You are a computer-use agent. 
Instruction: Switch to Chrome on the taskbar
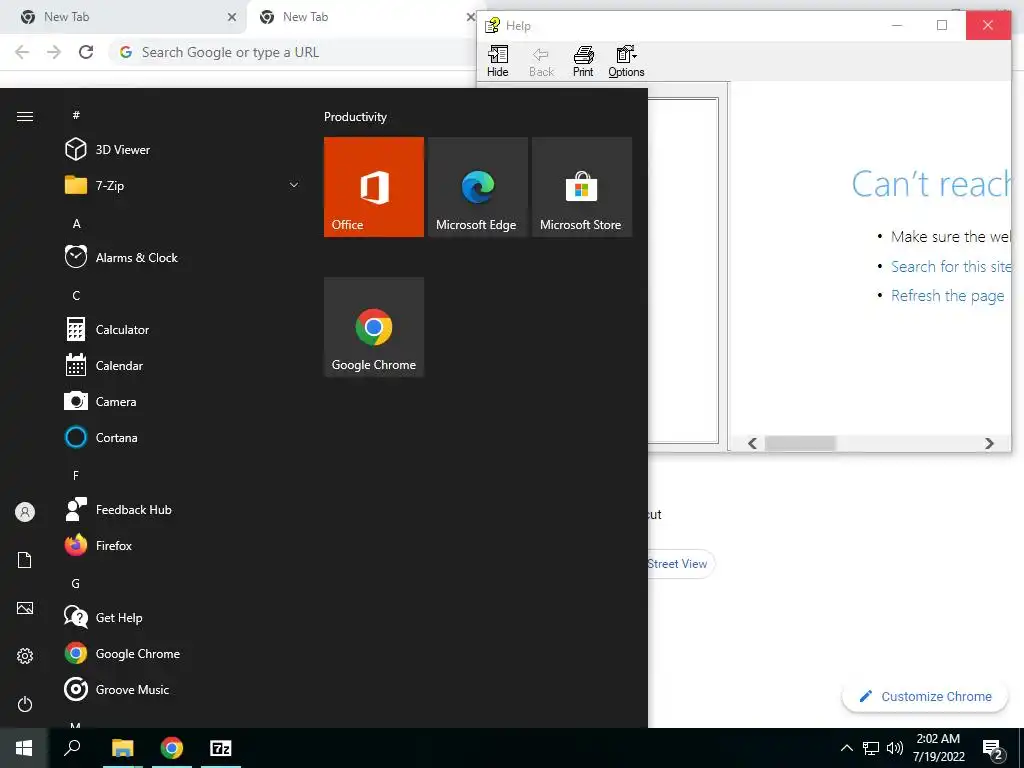click(172, 748)
